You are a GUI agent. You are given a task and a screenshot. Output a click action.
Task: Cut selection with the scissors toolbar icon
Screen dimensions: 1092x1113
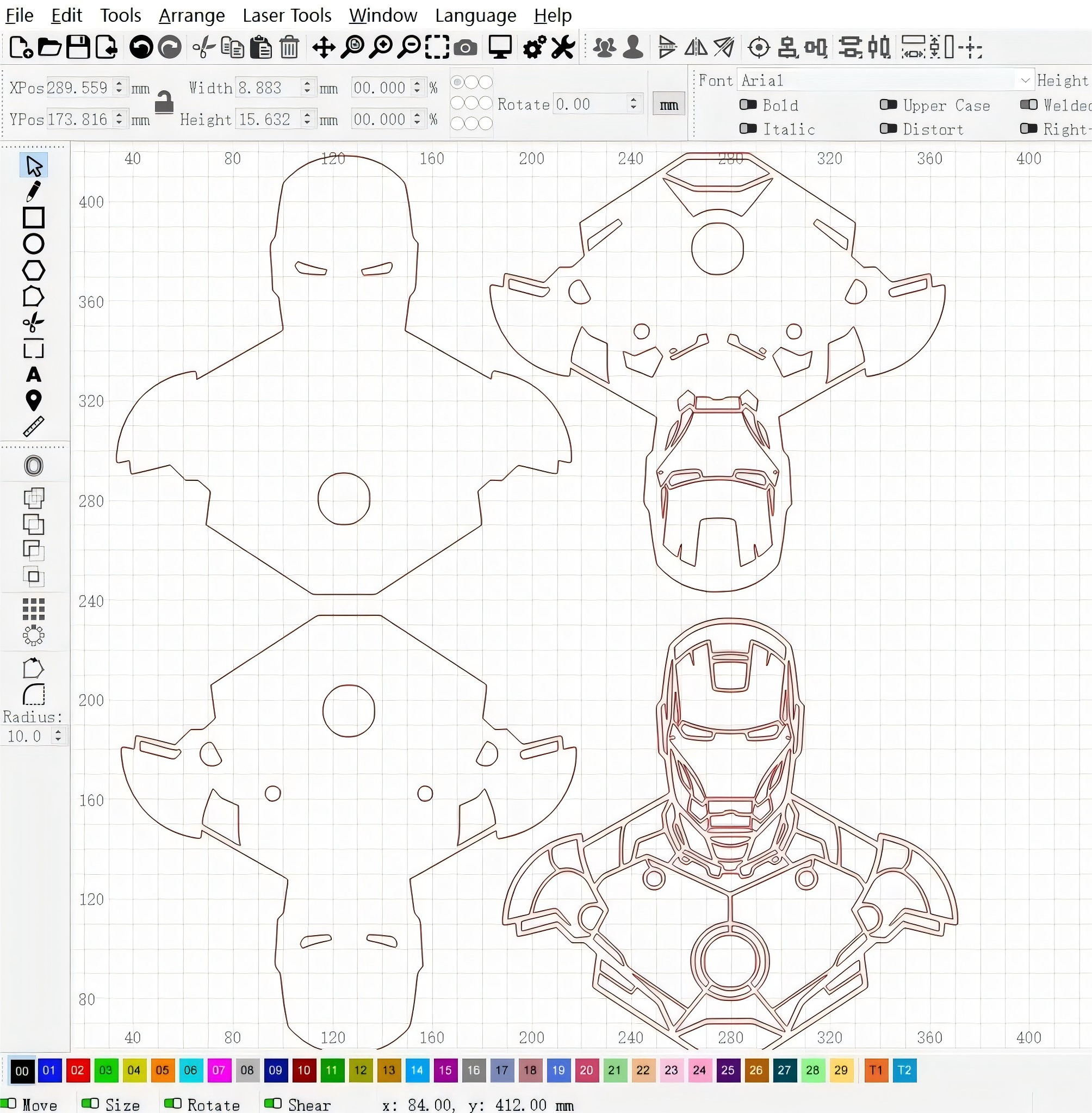click(x=203, y=47)
